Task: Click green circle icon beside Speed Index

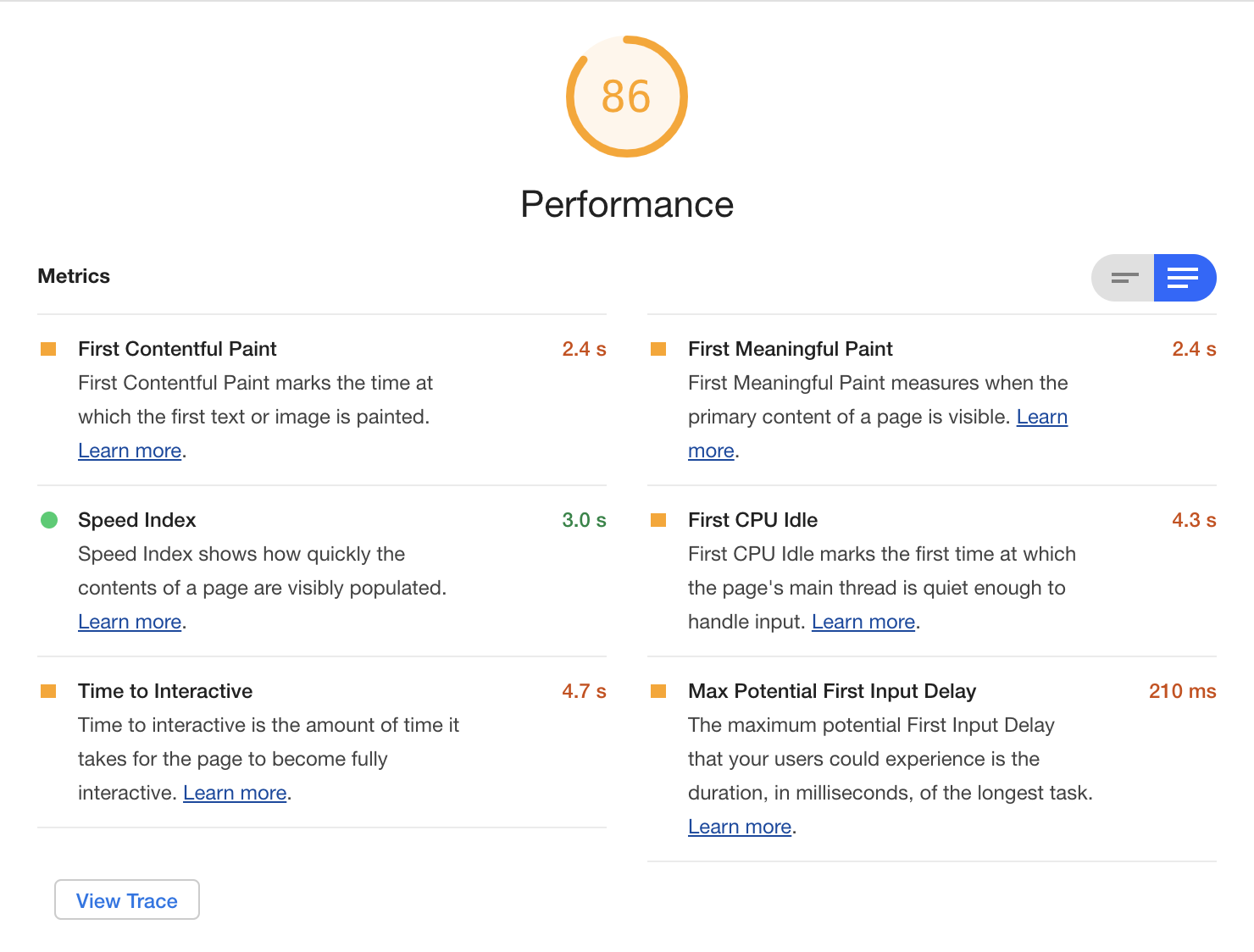Action: tap(49, 520)
